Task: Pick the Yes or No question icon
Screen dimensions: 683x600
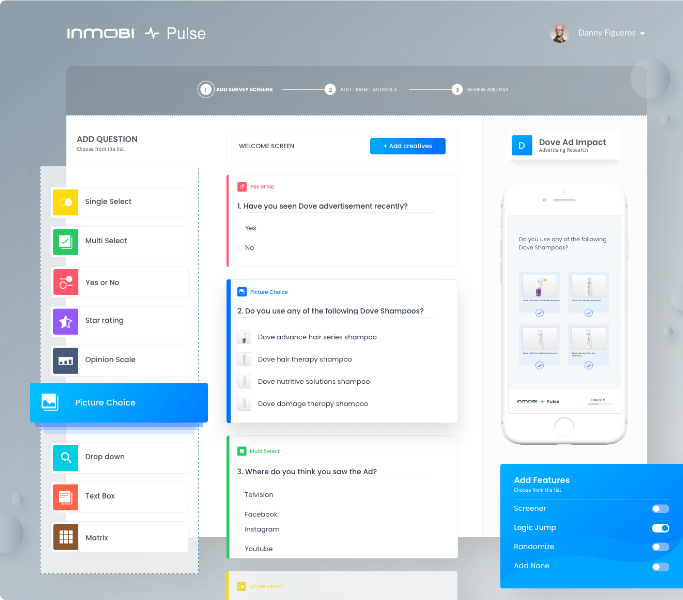Action: point(65,282)
